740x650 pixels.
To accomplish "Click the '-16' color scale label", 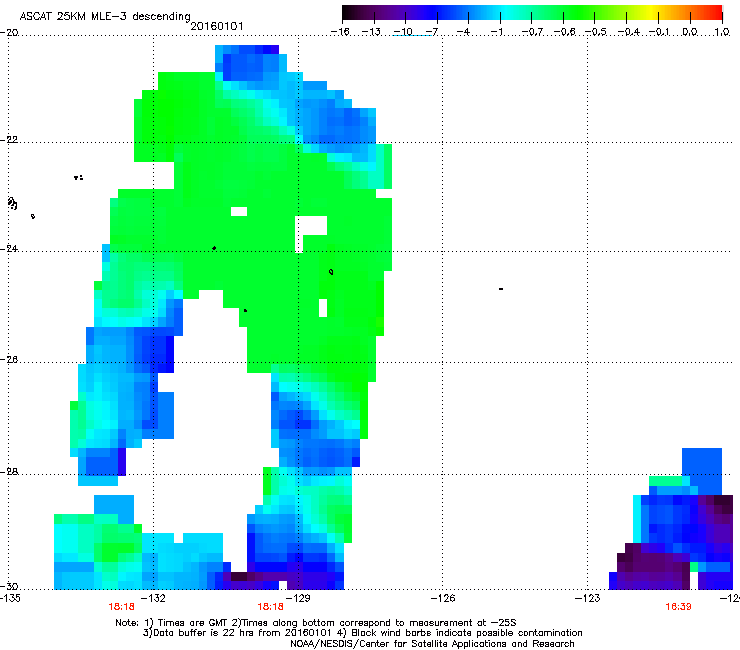I will 340,32.
